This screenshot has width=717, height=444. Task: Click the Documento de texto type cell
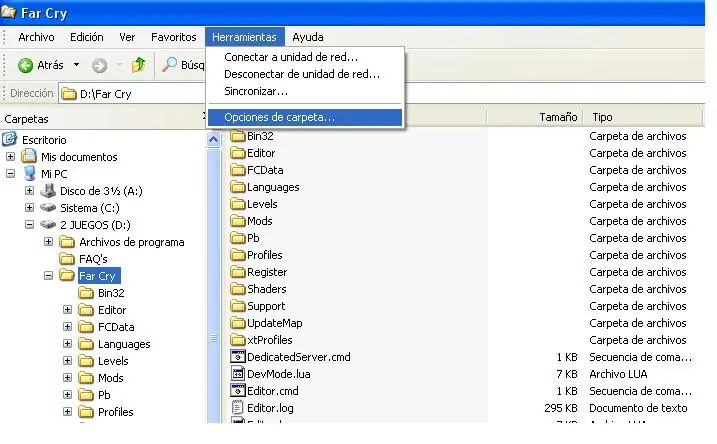638,408
